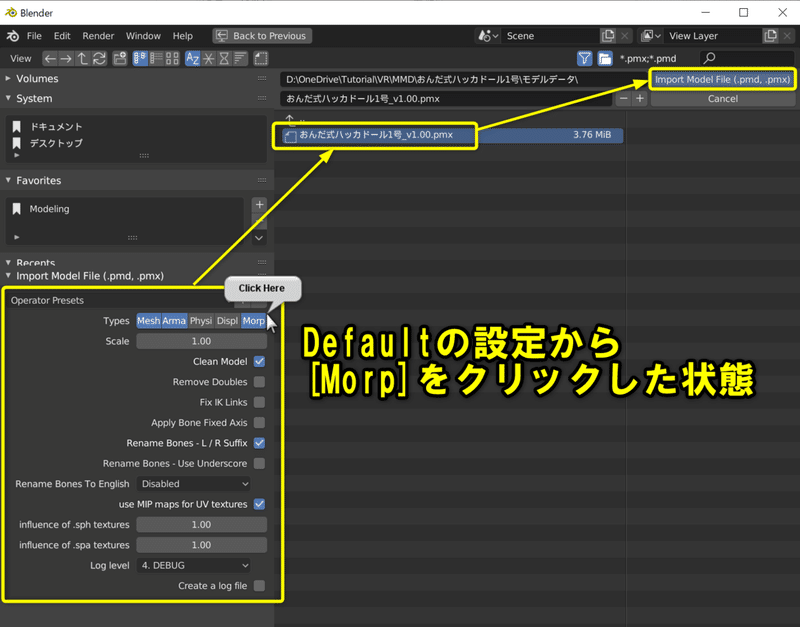800x627 pixels.
Task: Sort files by extension icon
Action: (208, 59)
